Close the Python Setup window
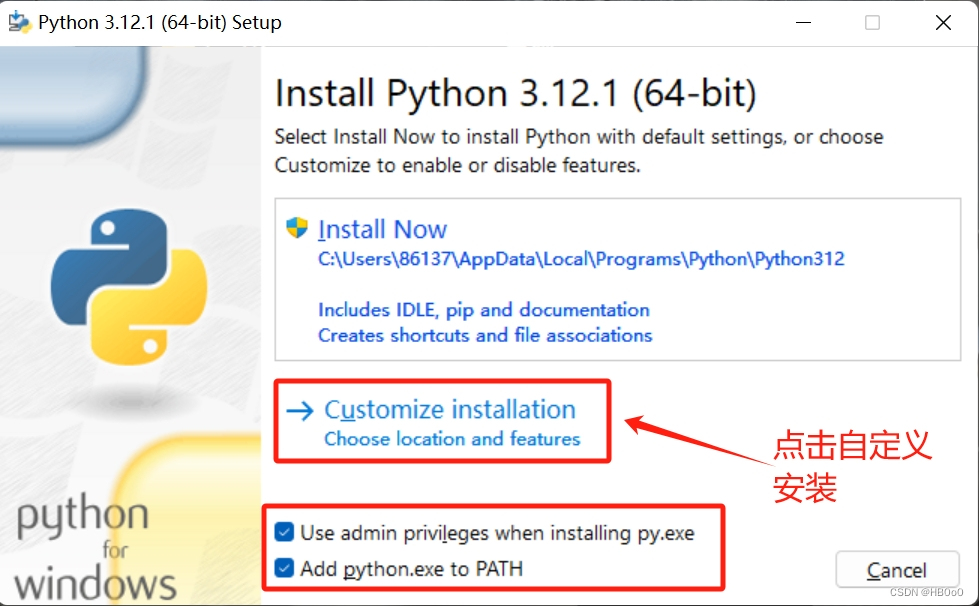This screenshot has width=979, height=606. click(943, 22)
